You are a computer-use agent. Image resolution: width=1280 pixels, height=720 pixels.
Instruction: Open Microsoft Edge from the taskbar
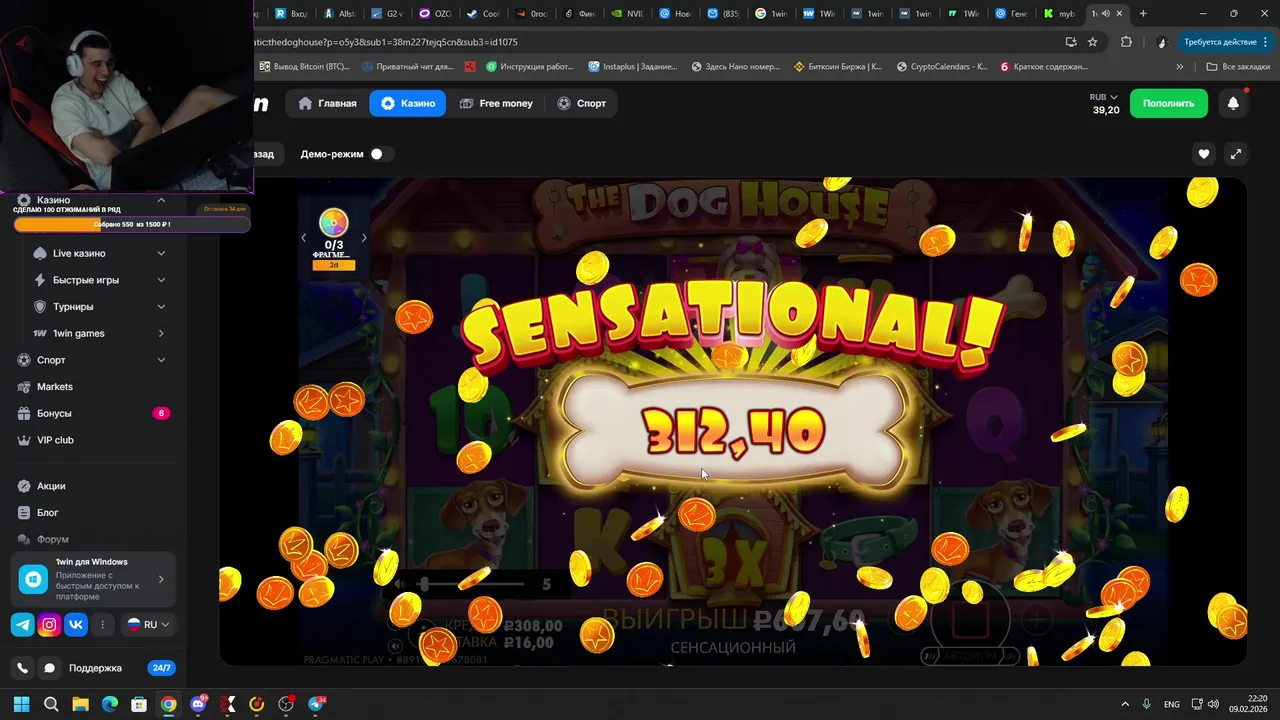pos(110,704)
